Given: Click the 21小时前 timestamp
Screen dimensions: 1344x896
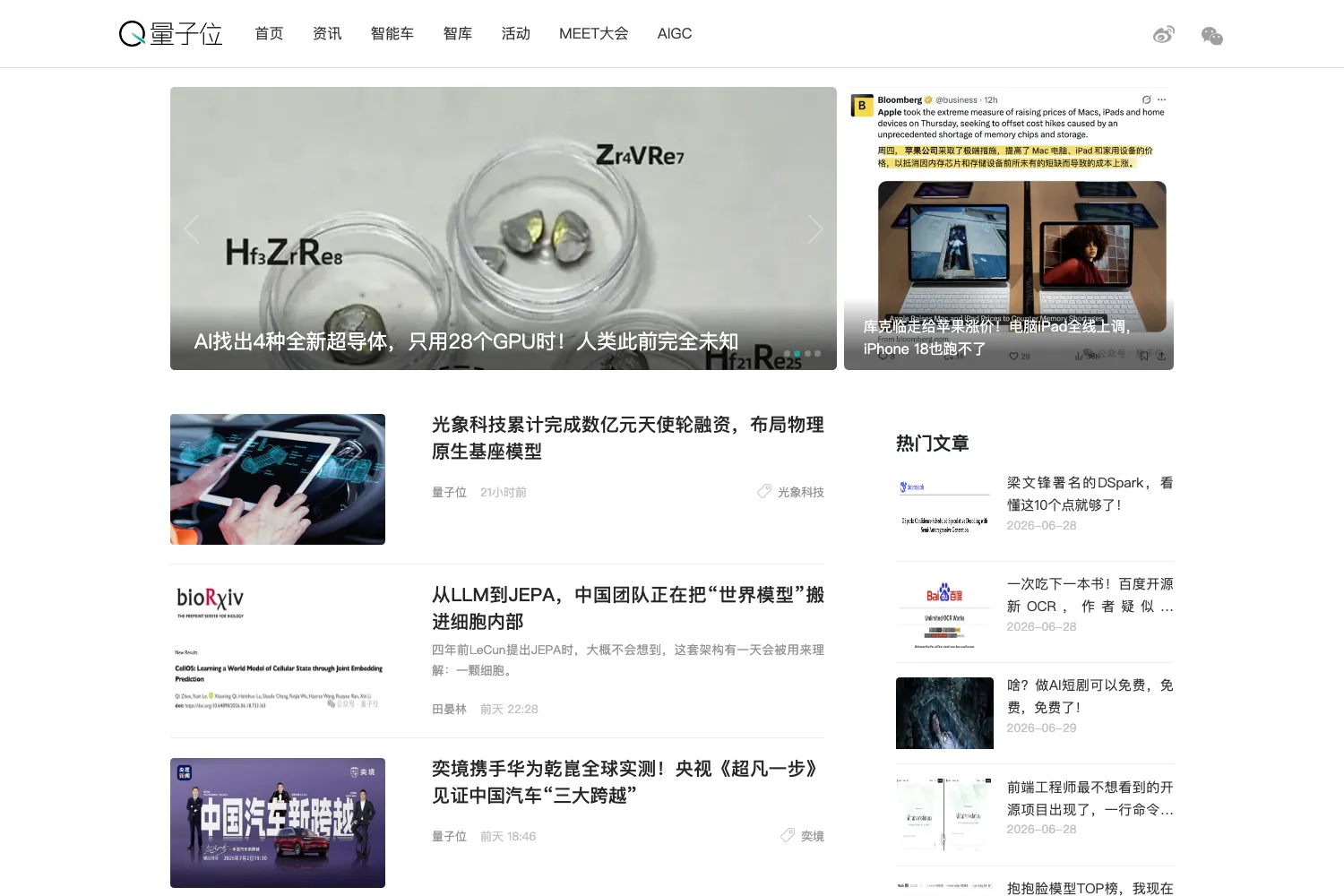Looking at the screenshot, I should click(x=504, y=492).
